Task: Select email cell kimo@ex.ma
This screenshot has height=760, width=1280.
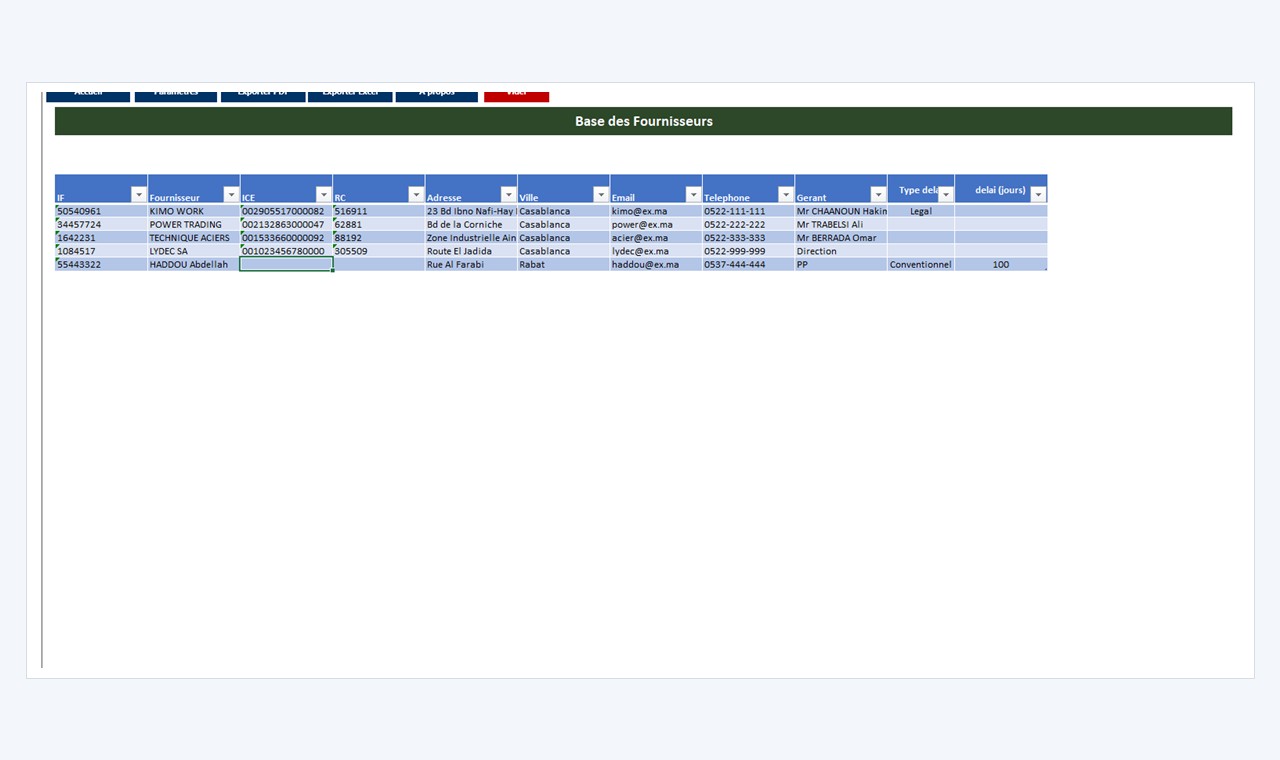Action: (656, 211)
